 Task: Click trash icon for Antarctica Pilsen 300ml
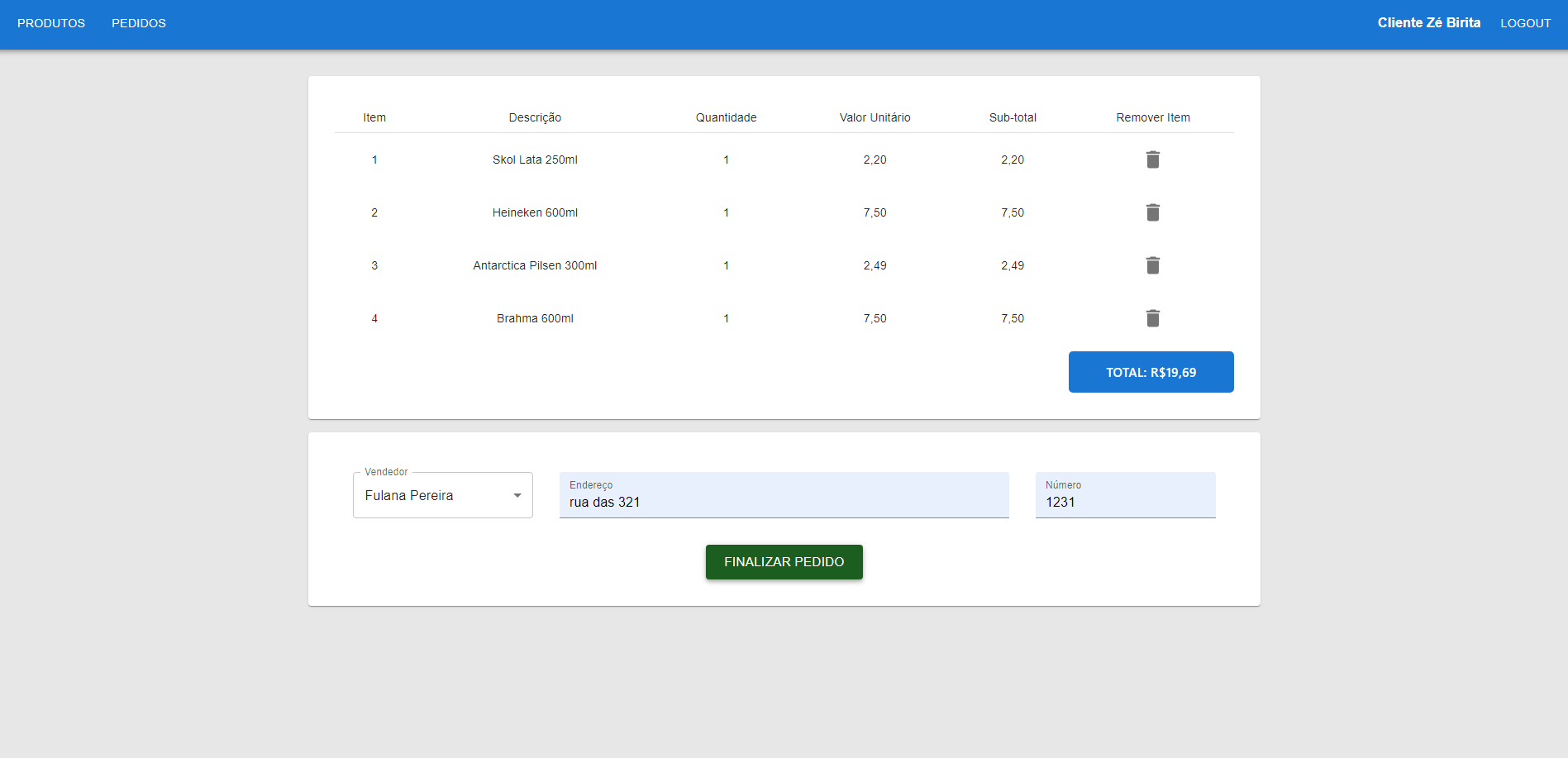coord(1153,265)
